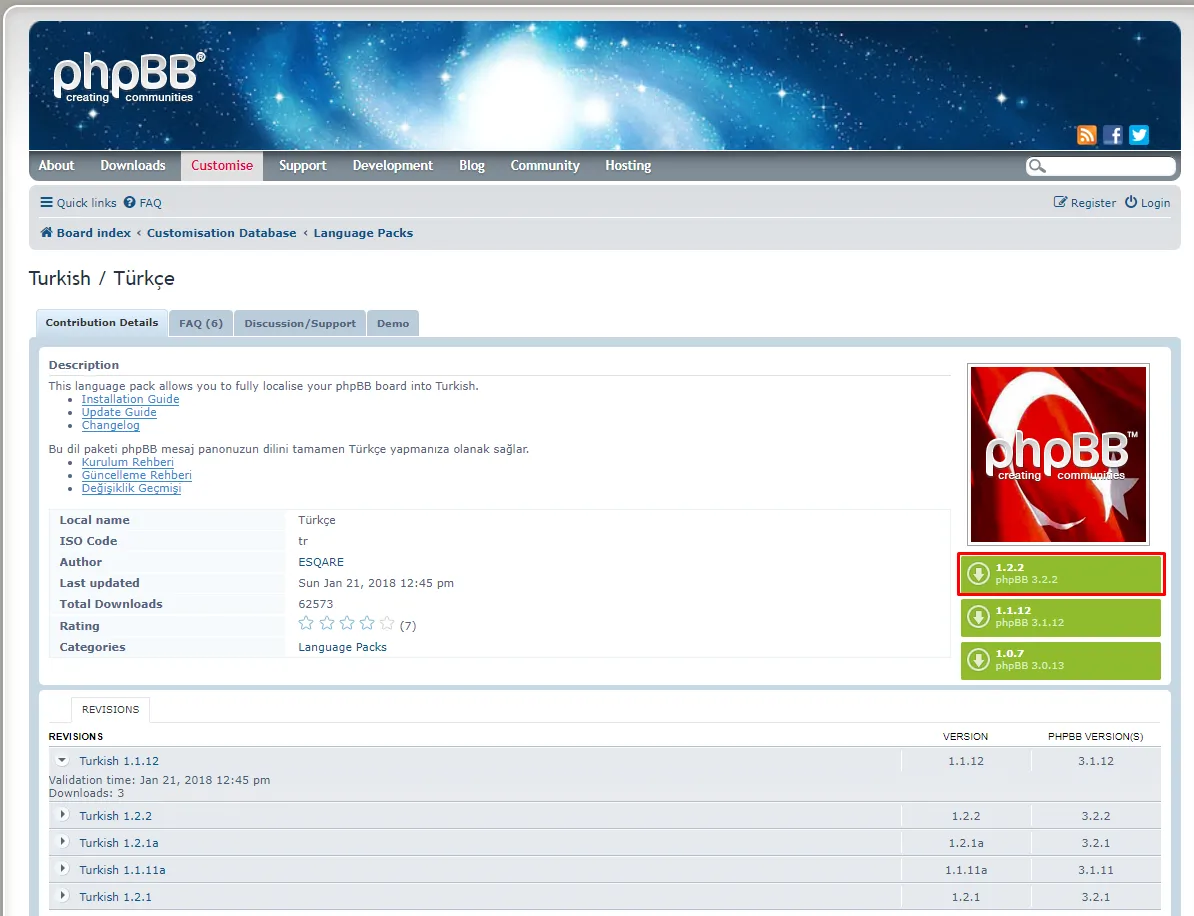Viewport: 1194px width, 916px height.
Task: Go to Board index breadcrumb
Action: coord(94,232)
